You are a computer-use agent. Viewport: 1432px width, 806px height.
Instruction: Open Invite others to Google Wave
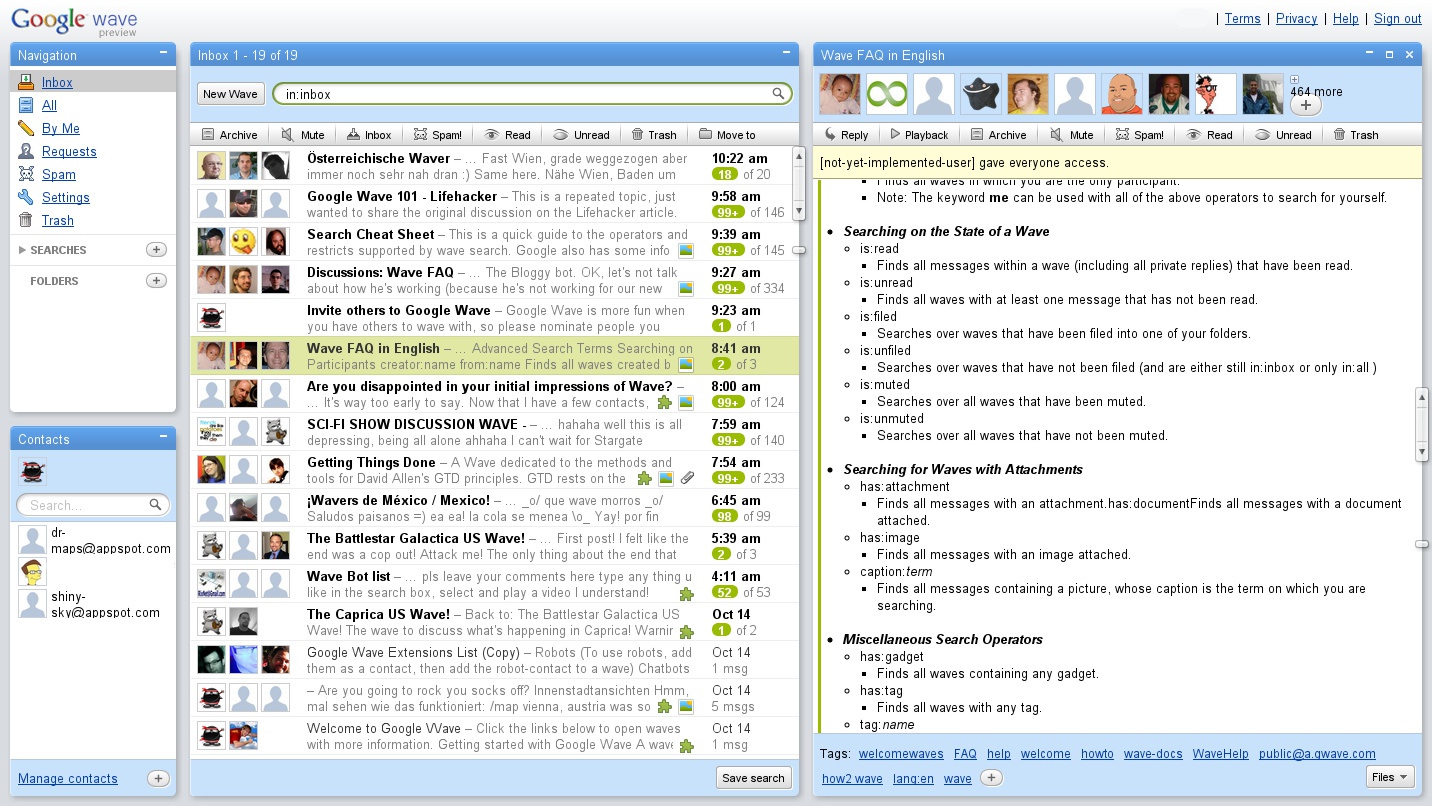(x=495, y=318)
